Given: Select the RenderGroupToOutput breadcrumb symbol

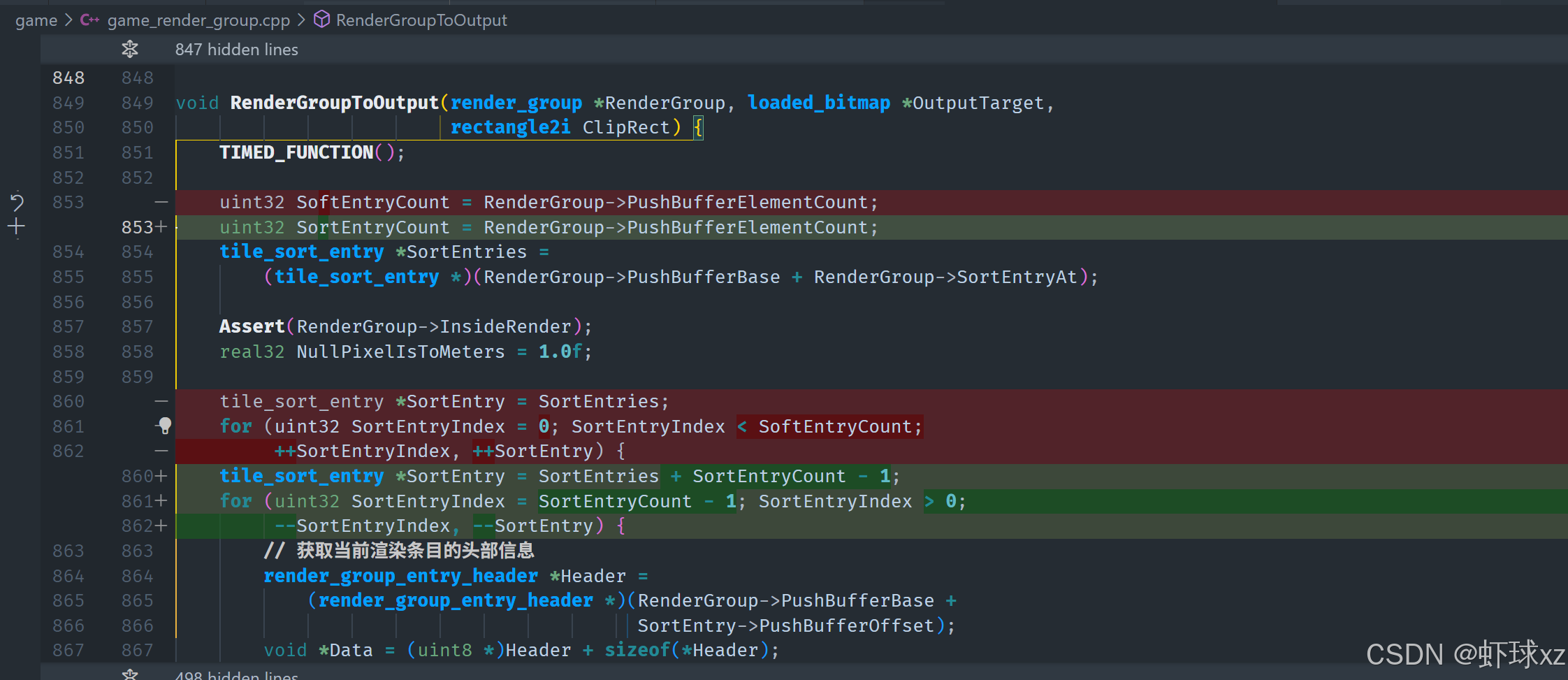Looking at the screenshot, I should (x=421, y=20).
